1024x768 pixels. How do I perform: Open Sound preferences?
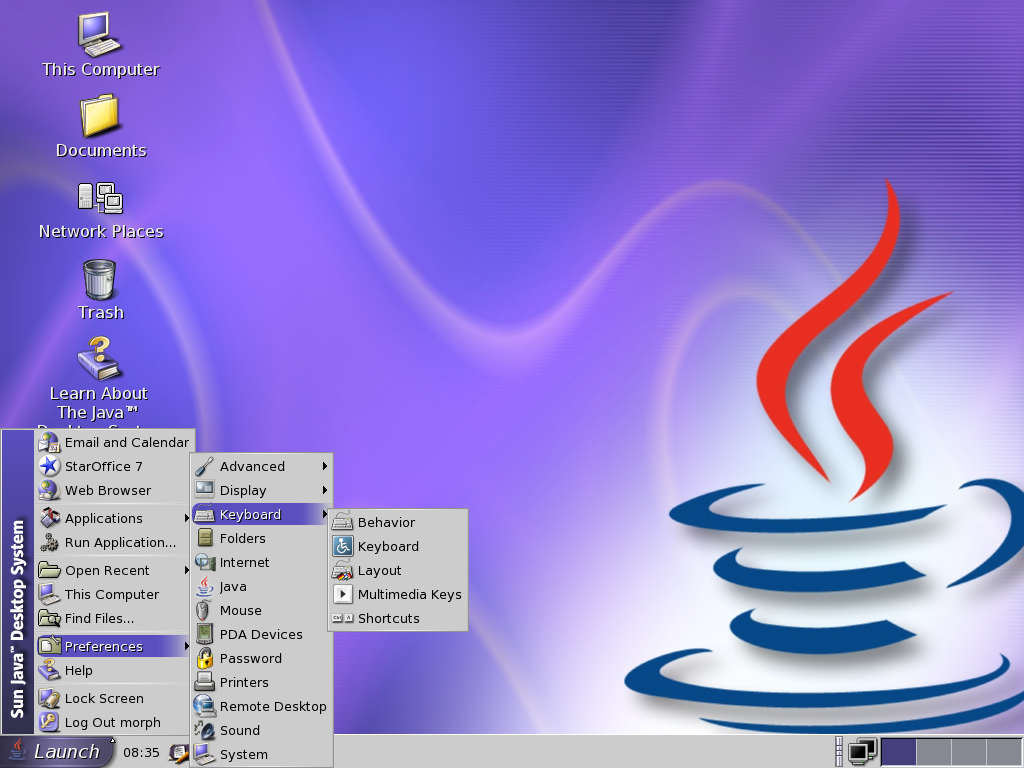click(261, 730)
